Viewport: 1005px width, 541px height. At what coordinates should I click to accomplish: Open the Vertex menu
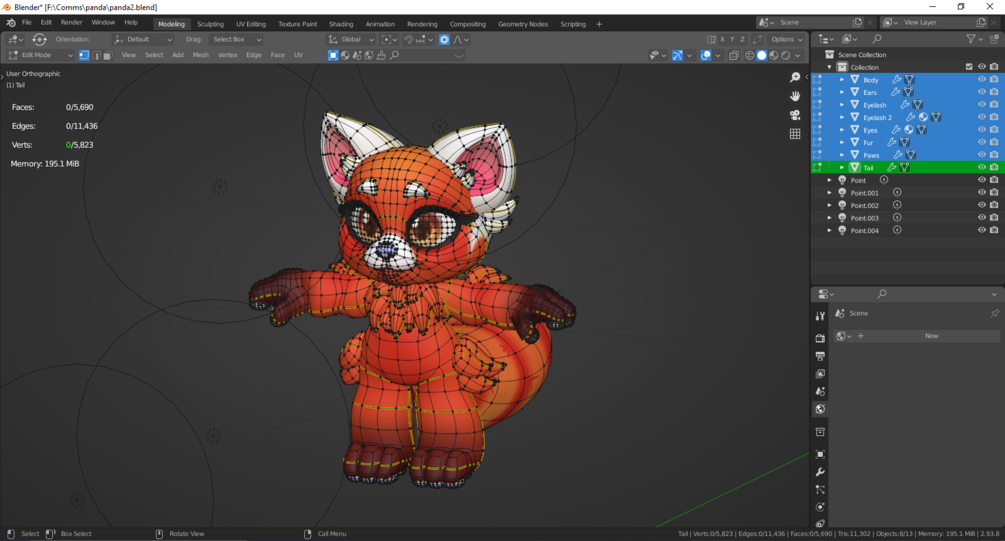(x=228, y=55)
